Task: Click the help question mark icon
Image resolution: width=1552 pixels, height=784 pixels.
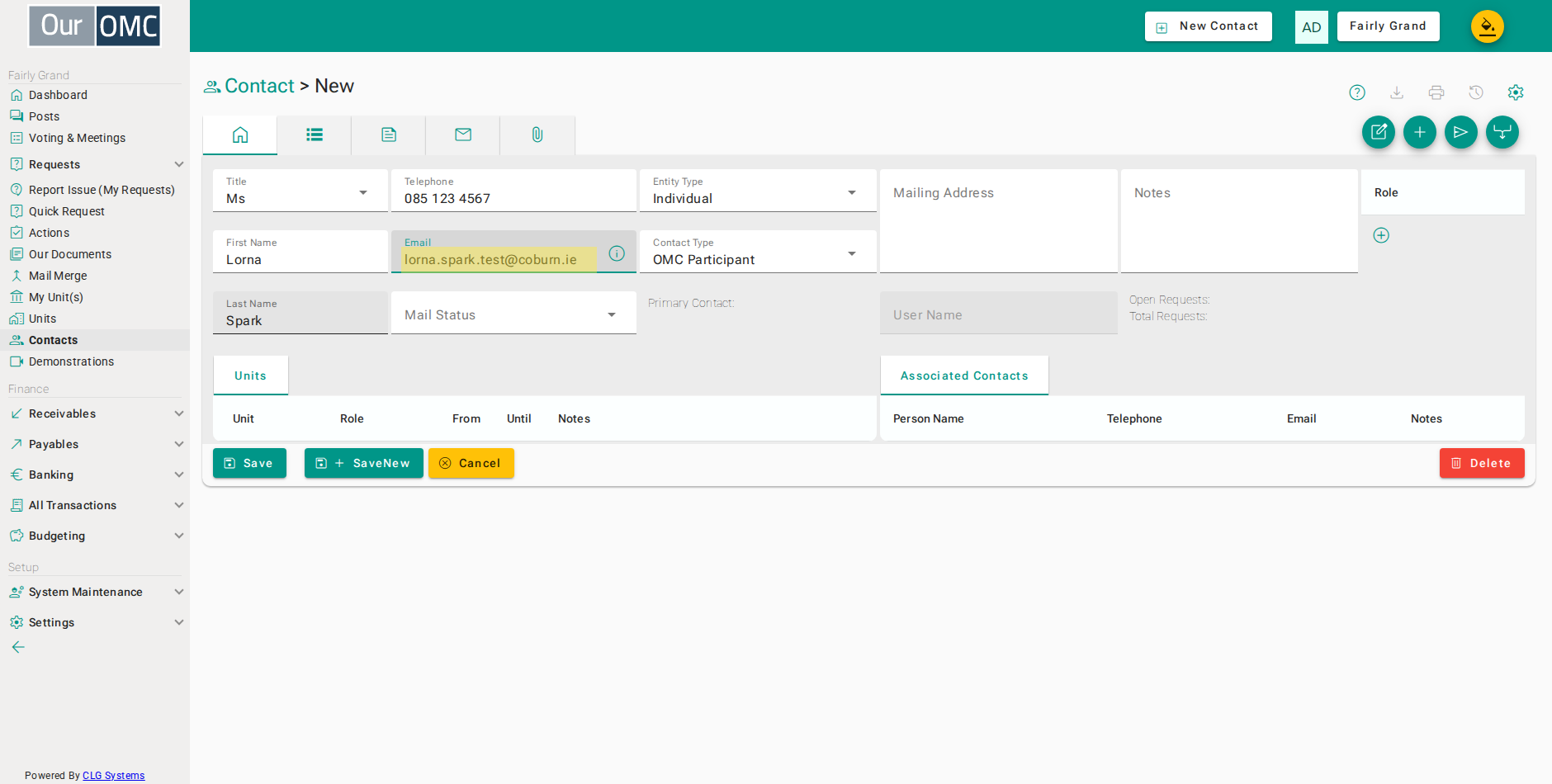Action: click(x=1357, y=92)
